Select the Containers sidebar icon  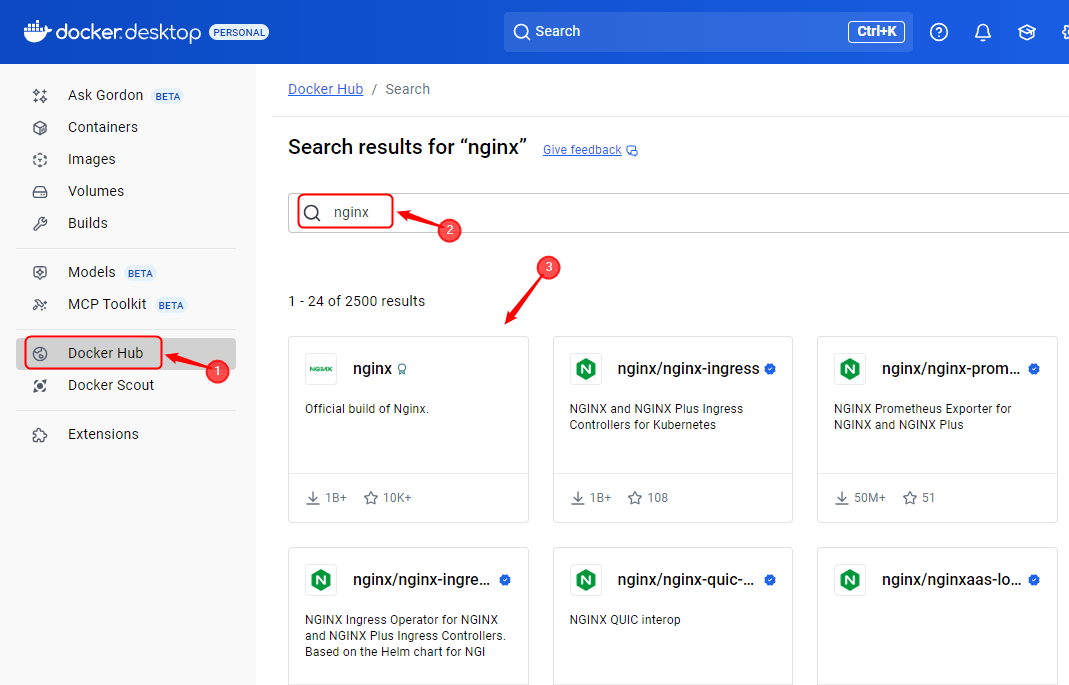[105, 127]
